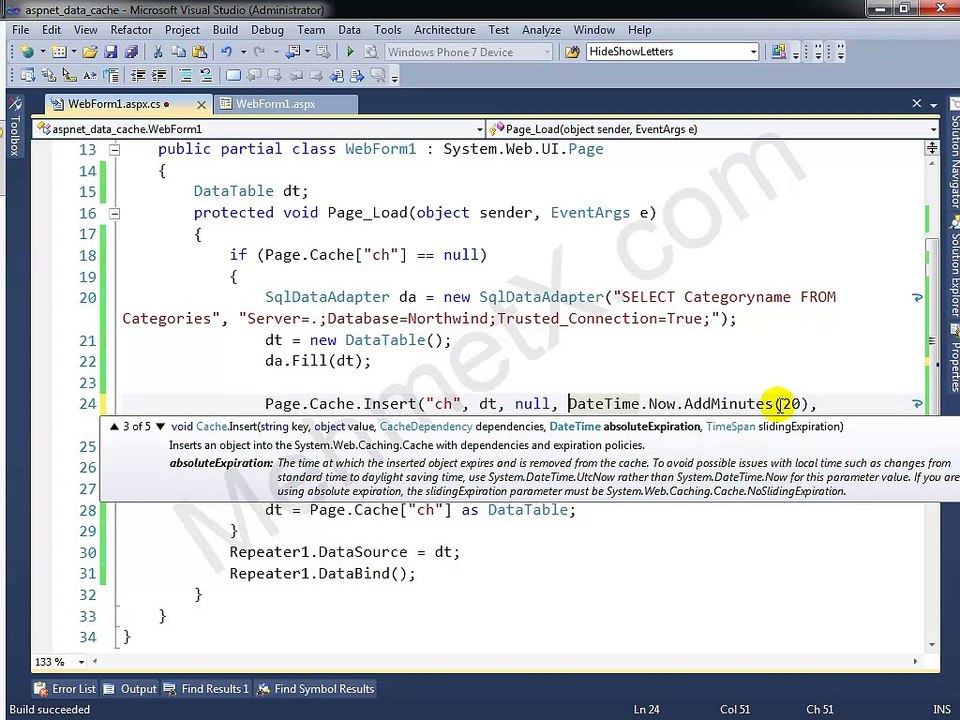Click the Copy toolbar icon
Image resolution: width=960 pixels, height=720 pixels.
[x=178, y=52]
